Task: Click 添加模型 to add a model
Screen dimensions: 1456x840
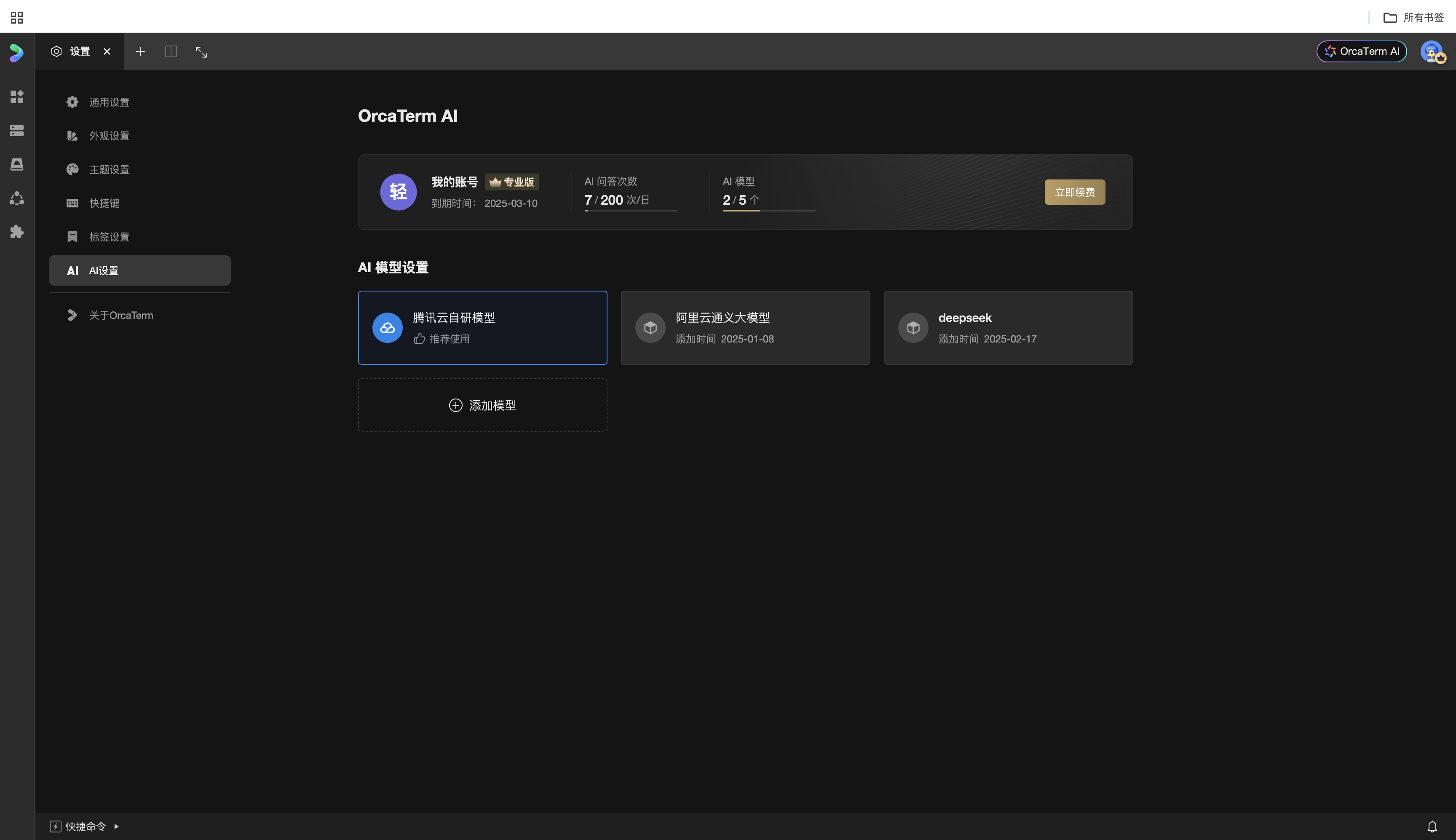Action: tap(482, 405)
